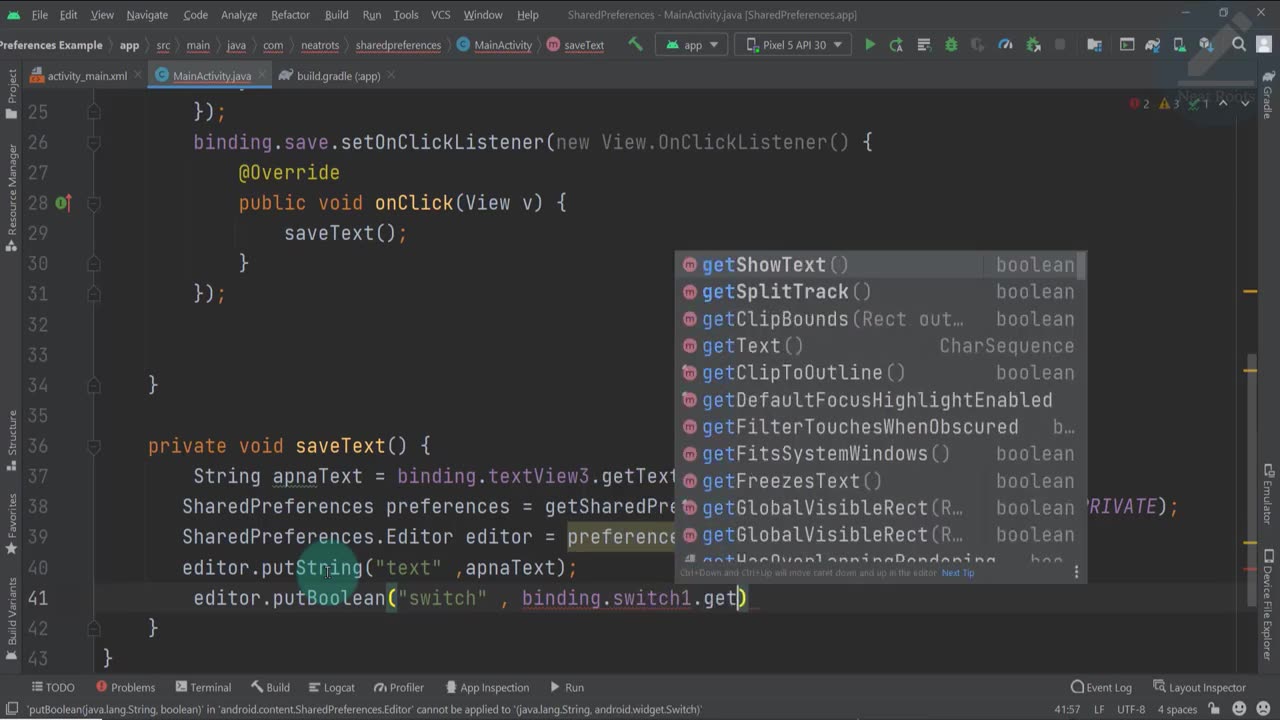Open the VCS menu

pyautogui.click(x=440, y=15)
